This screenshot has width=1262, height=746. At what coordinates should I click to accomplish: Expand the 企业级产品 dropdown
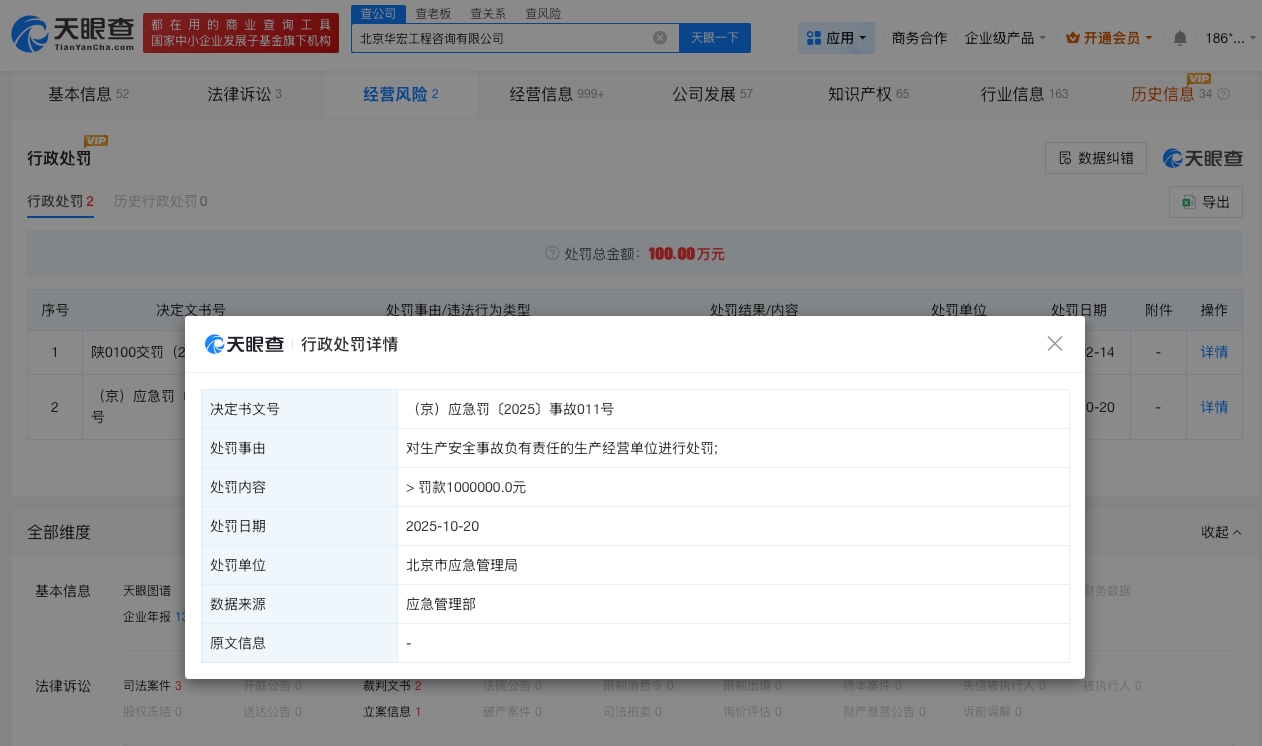pos(1005,38)
